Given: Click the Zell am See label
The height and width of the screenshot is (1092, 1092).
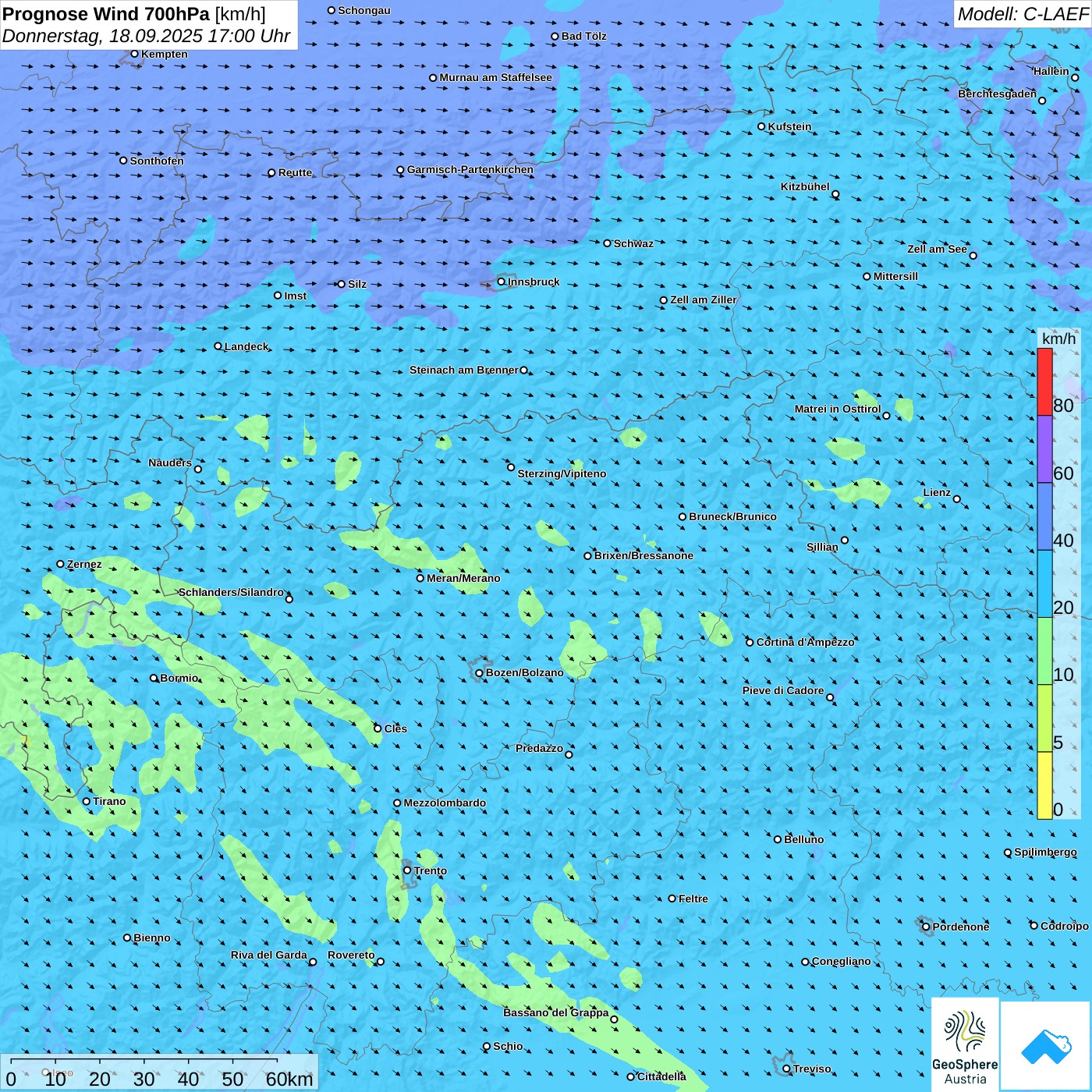Looking at the screenshot, I should tap(937, 249).
